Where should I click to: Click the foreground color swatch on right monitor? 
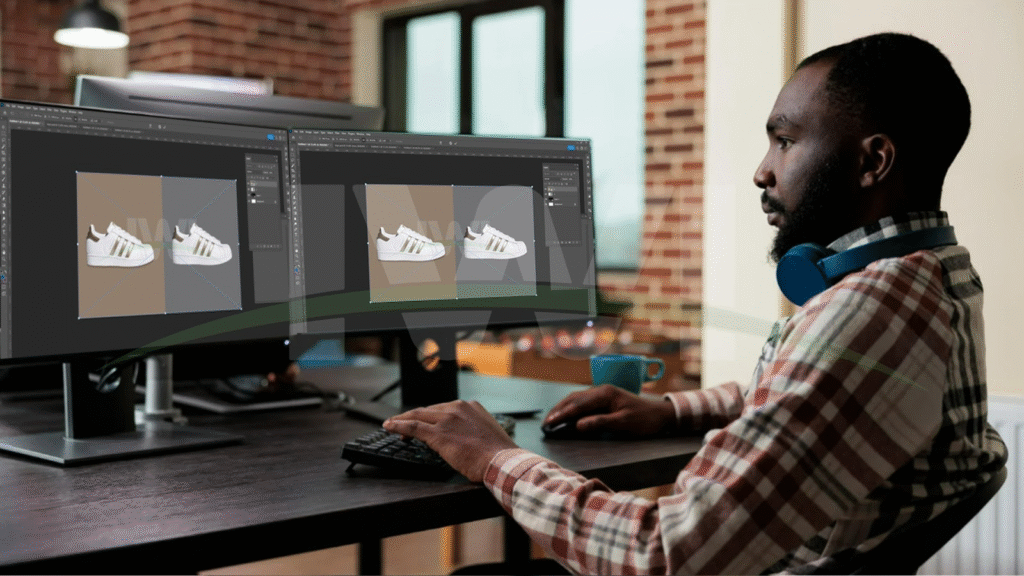[297, 269]
